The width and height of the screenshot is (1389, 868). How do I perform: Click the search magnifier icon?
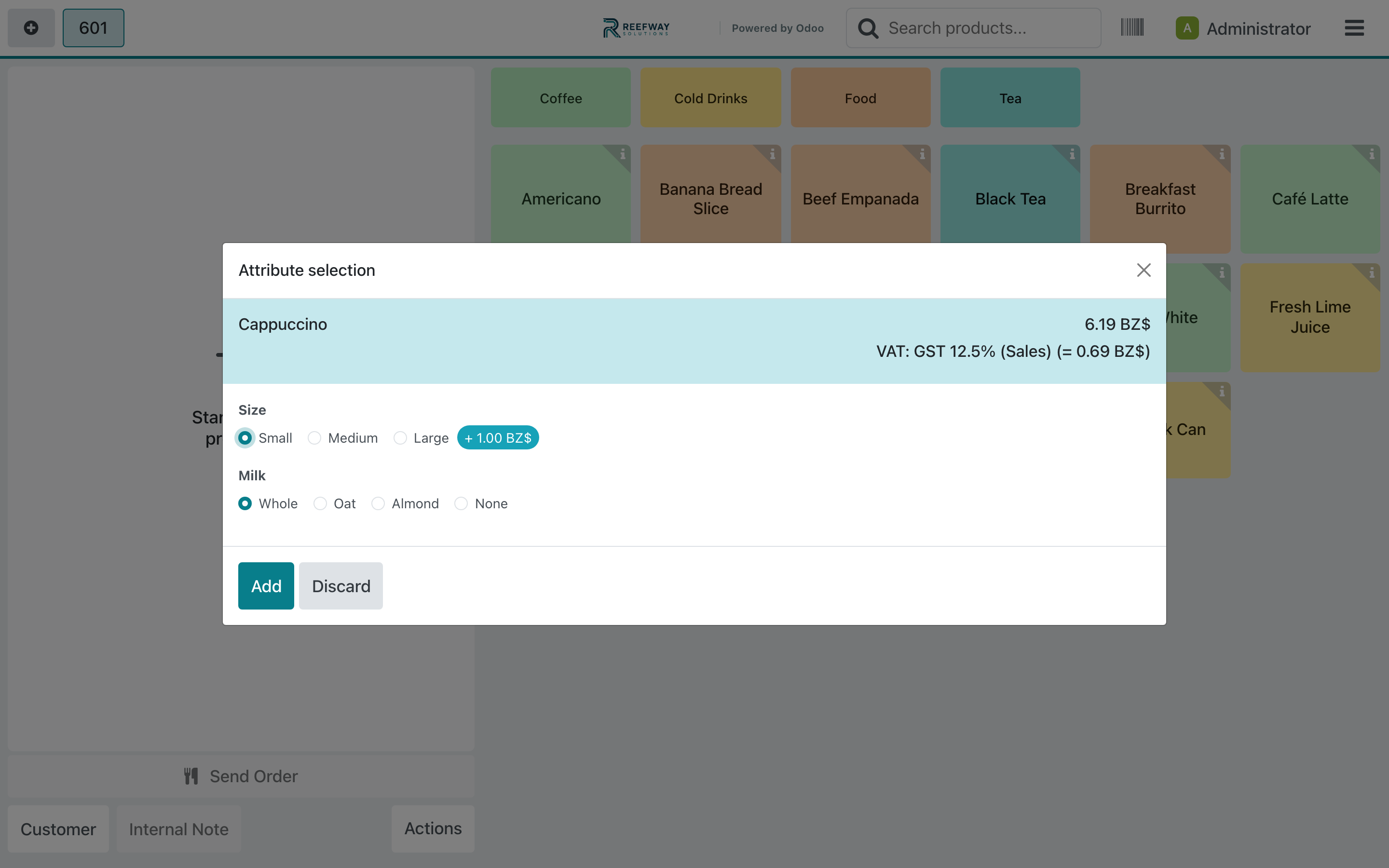point(868,28)
